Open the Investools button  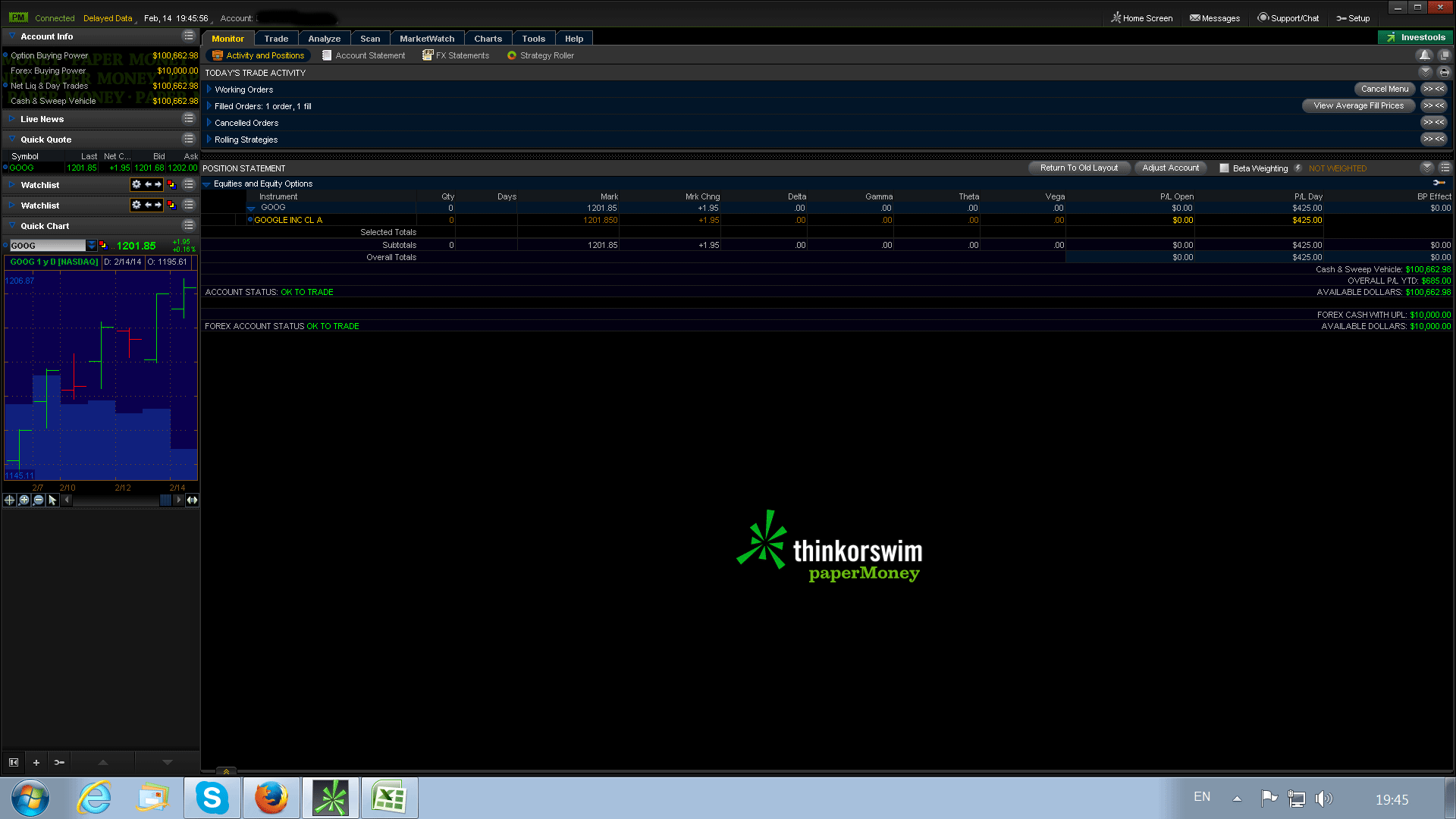tap(1415, 37)
